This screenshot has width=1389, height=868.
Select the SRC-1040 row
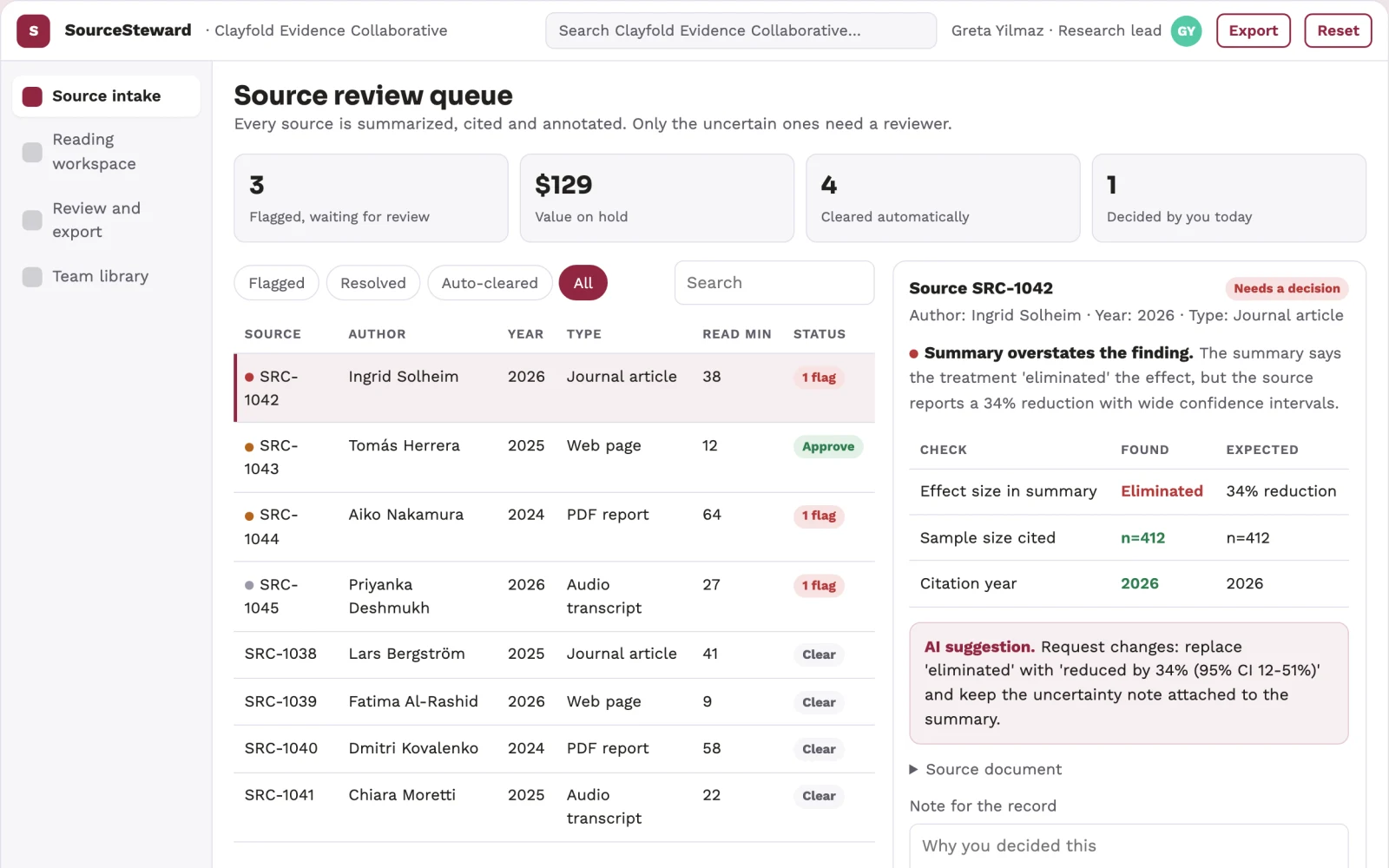[554, 748]
